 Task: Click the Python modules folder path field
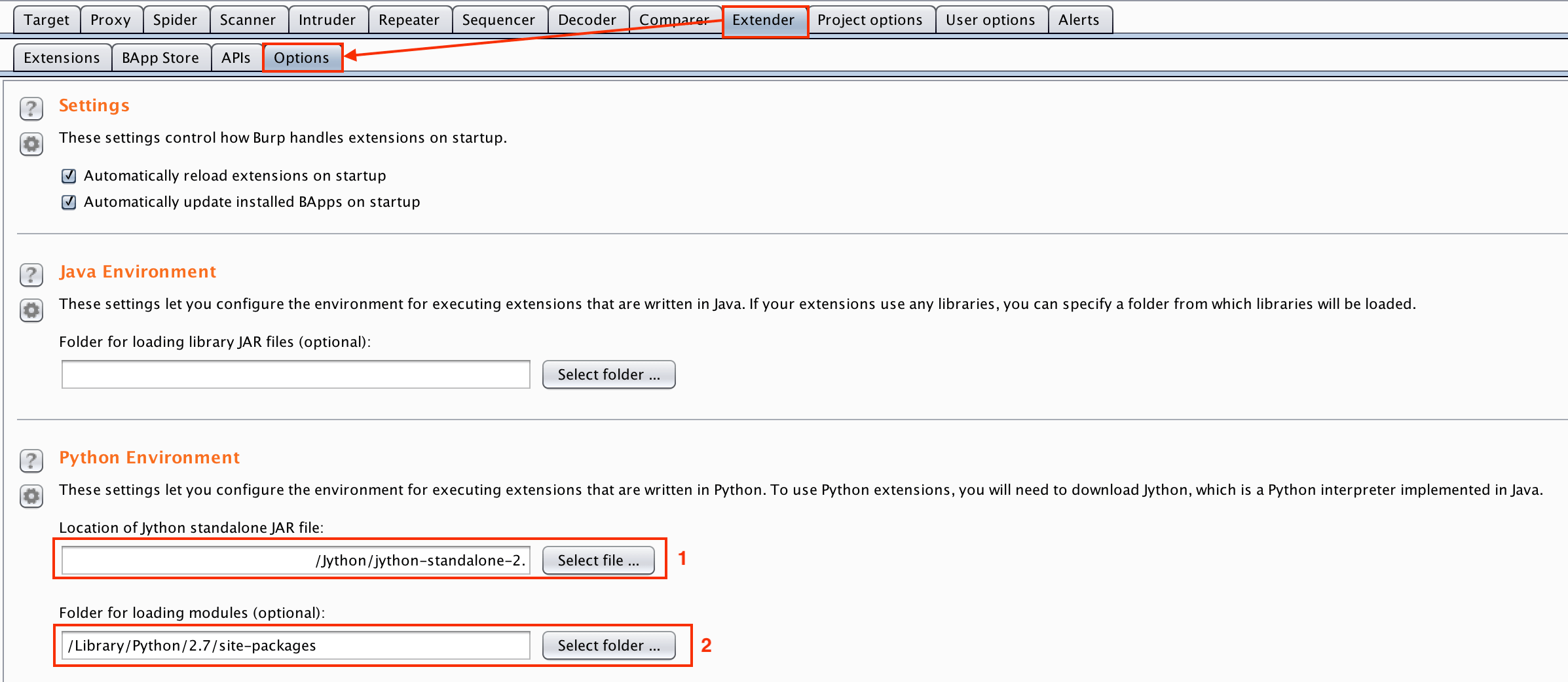pyautogui.click(x=295, y=645)
